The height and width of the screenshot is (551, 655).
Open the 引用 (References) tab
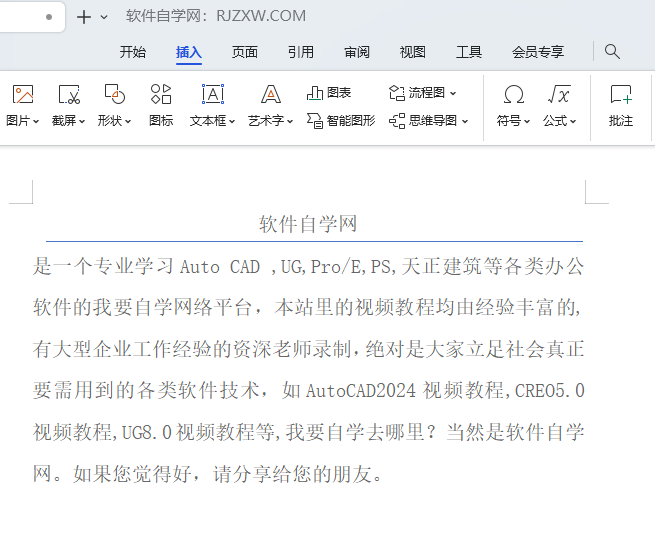301,52
